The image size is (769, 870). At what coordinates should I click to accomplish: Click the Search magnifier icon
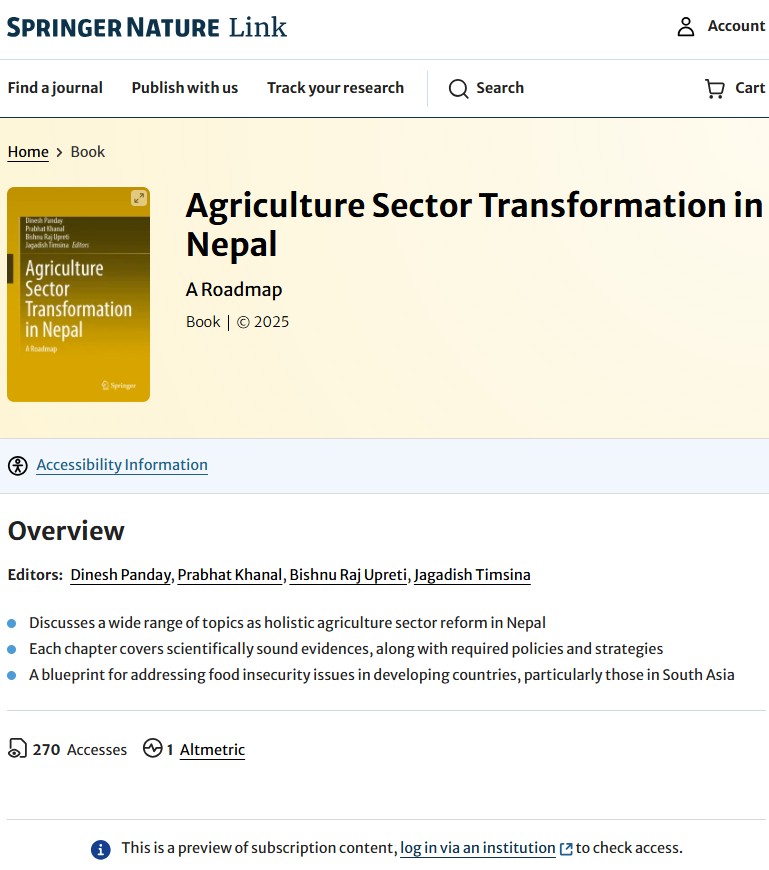[x=458, y=88]
